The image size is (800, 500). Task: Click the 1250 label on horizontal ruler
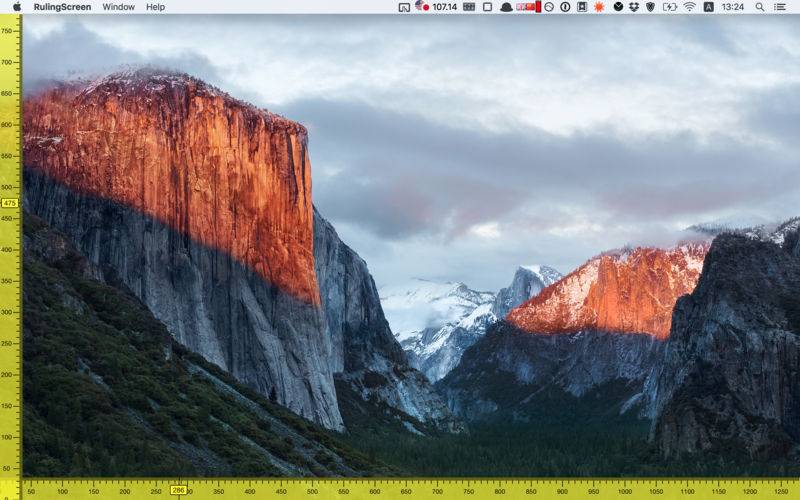(781, 492)
